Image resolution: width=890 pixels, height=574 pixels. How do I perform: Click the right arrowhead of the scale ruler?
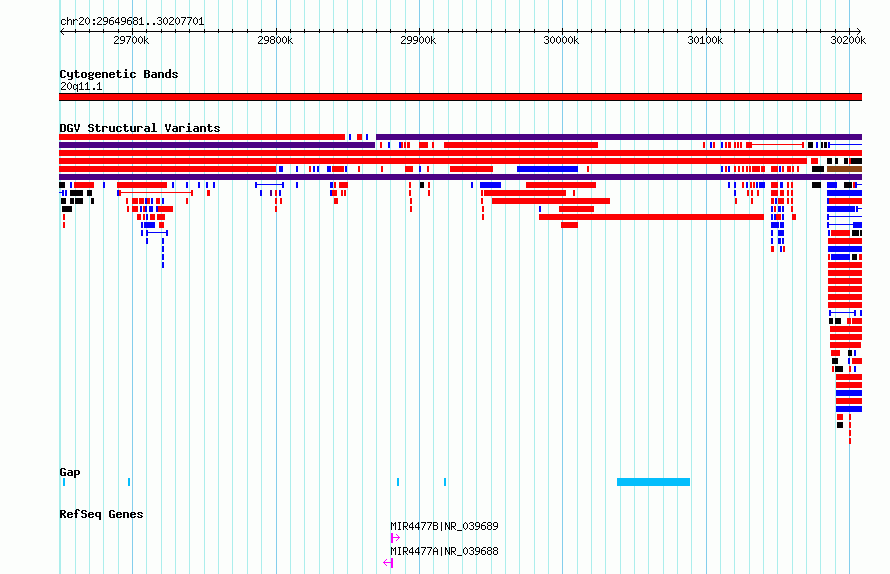[858, 32]
